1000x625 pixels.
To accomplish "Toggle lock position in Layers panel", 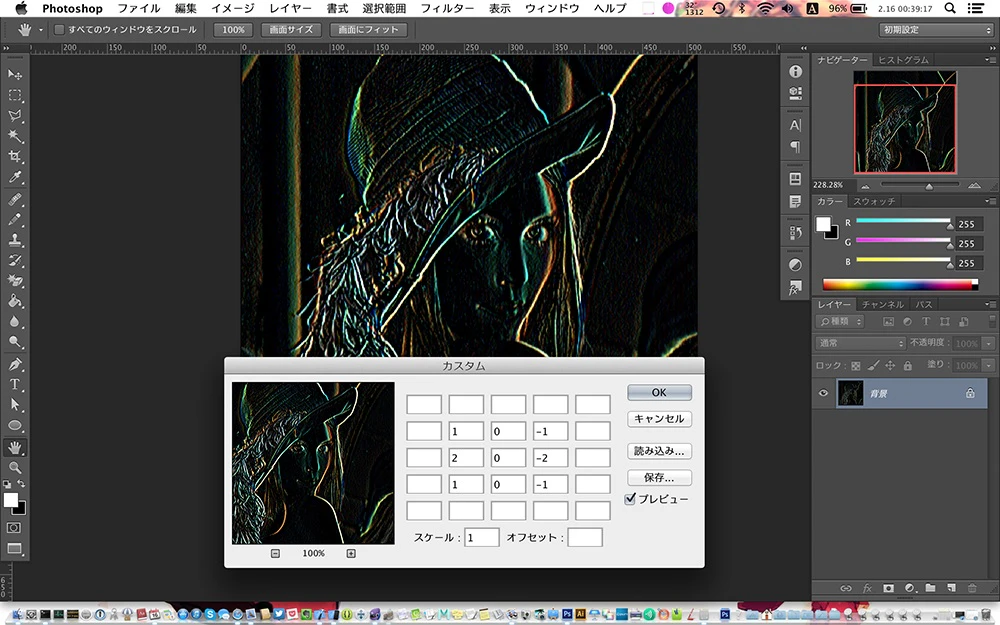I will [890, 366].
